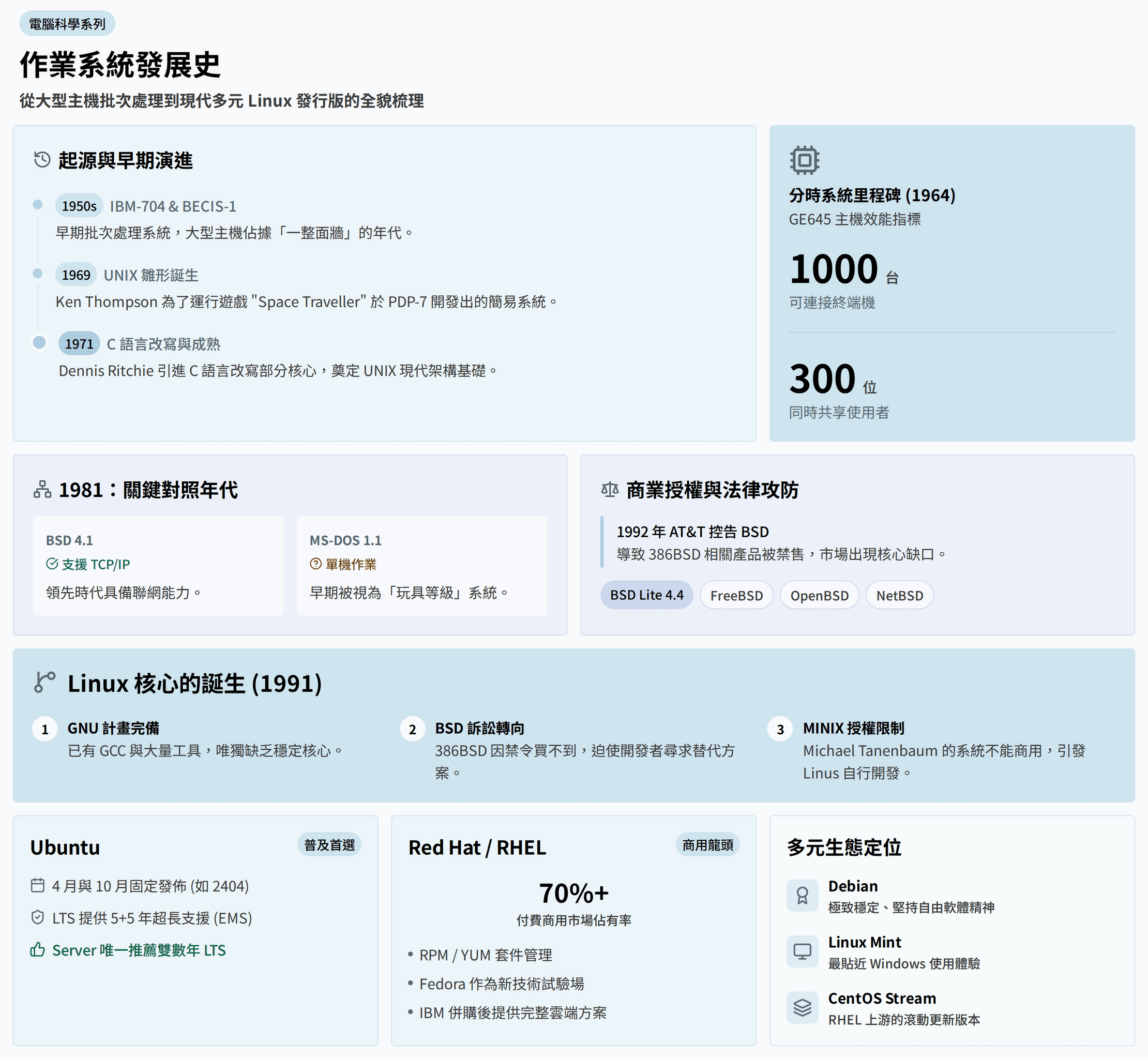
Task: Click the question circle icon beside 單機作業
Action: pos(316,564)
